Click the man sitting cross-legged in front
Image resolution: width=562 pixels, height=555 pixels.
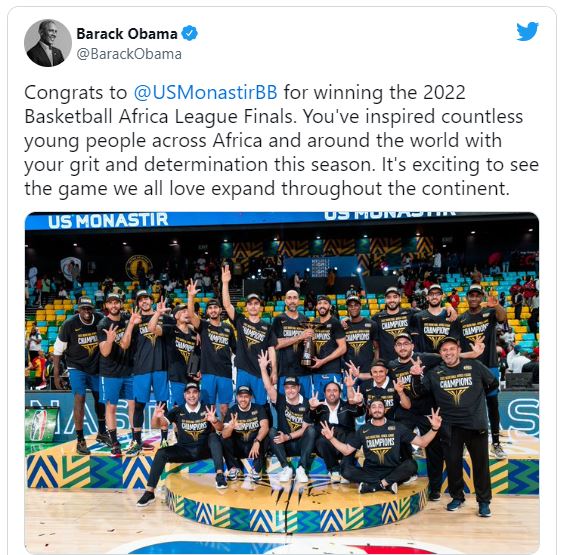coord(381,448)
